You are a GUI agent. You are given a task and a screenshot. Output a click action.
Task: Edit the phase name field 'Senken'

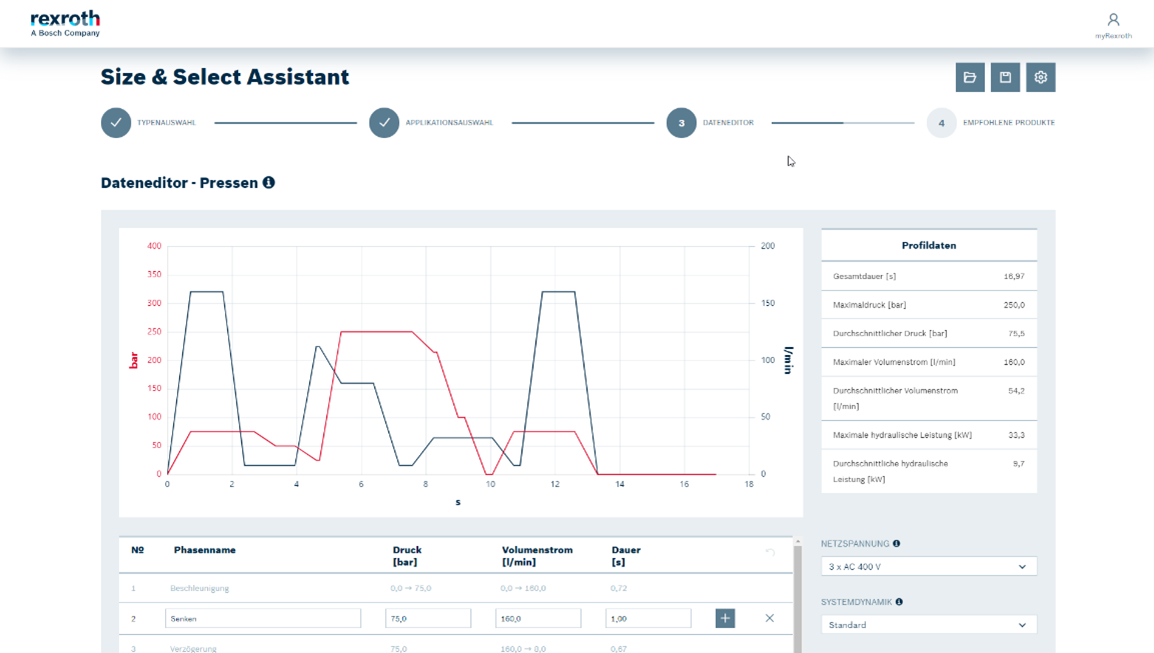coord(262,619)
